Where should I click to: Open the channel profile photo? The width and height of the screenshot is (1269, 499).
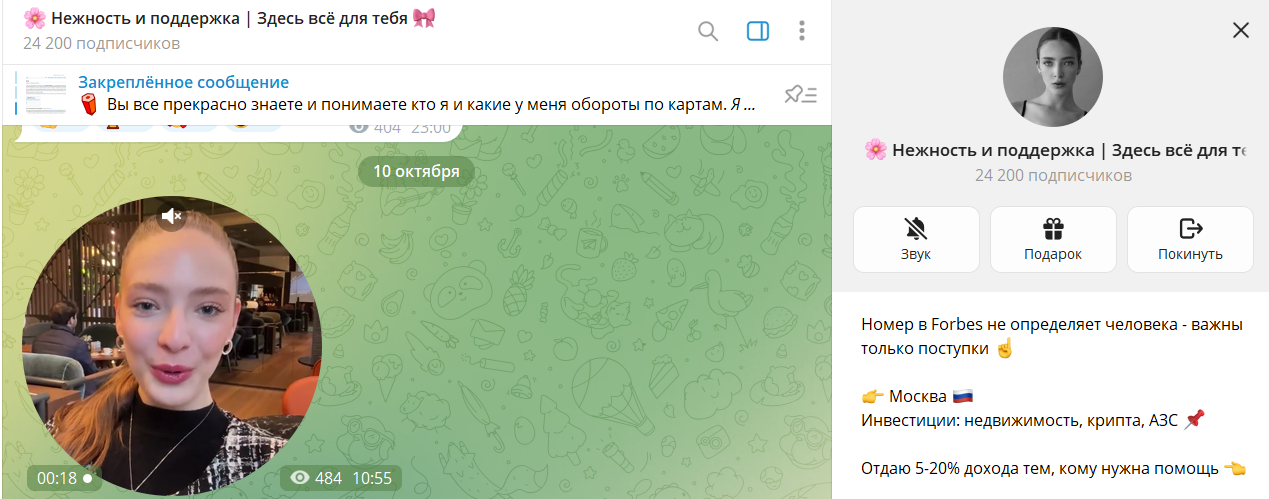coord(1053,77)
